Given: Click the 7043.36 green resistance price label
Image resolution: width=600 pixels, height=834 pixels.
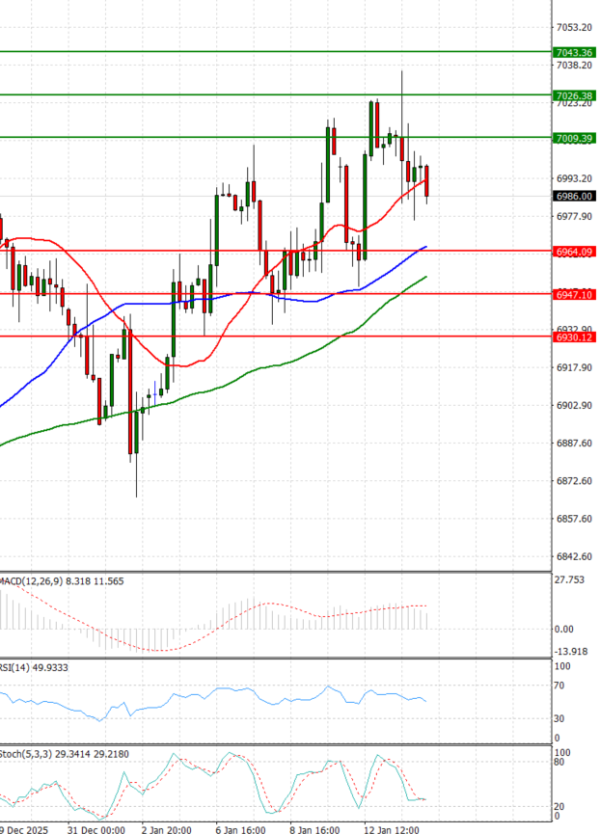Looking at the screenshot, I should point(573,52).
